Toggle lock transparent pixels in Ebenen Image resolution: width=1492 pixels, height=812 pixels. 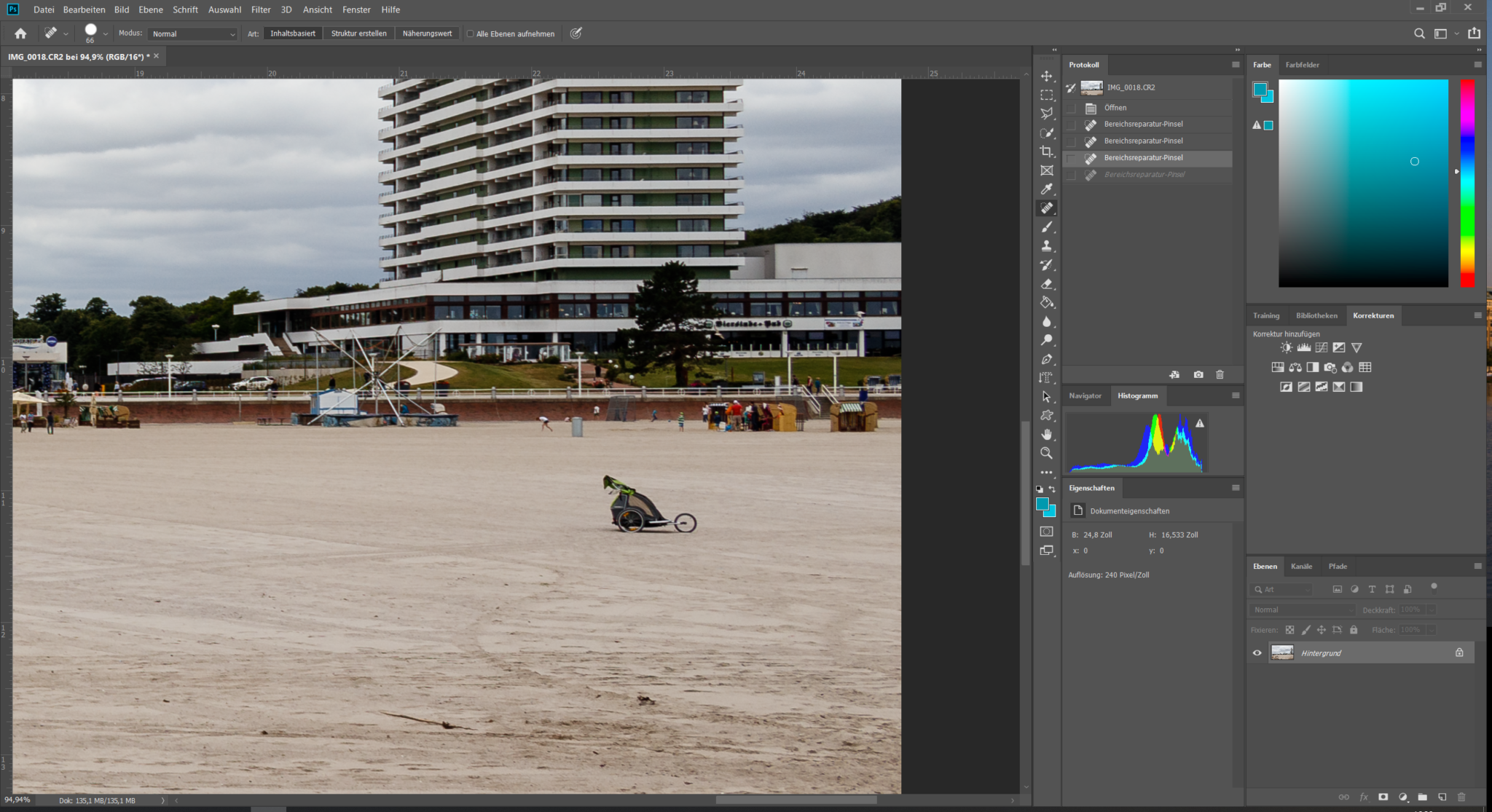[x=1289, y=630]
